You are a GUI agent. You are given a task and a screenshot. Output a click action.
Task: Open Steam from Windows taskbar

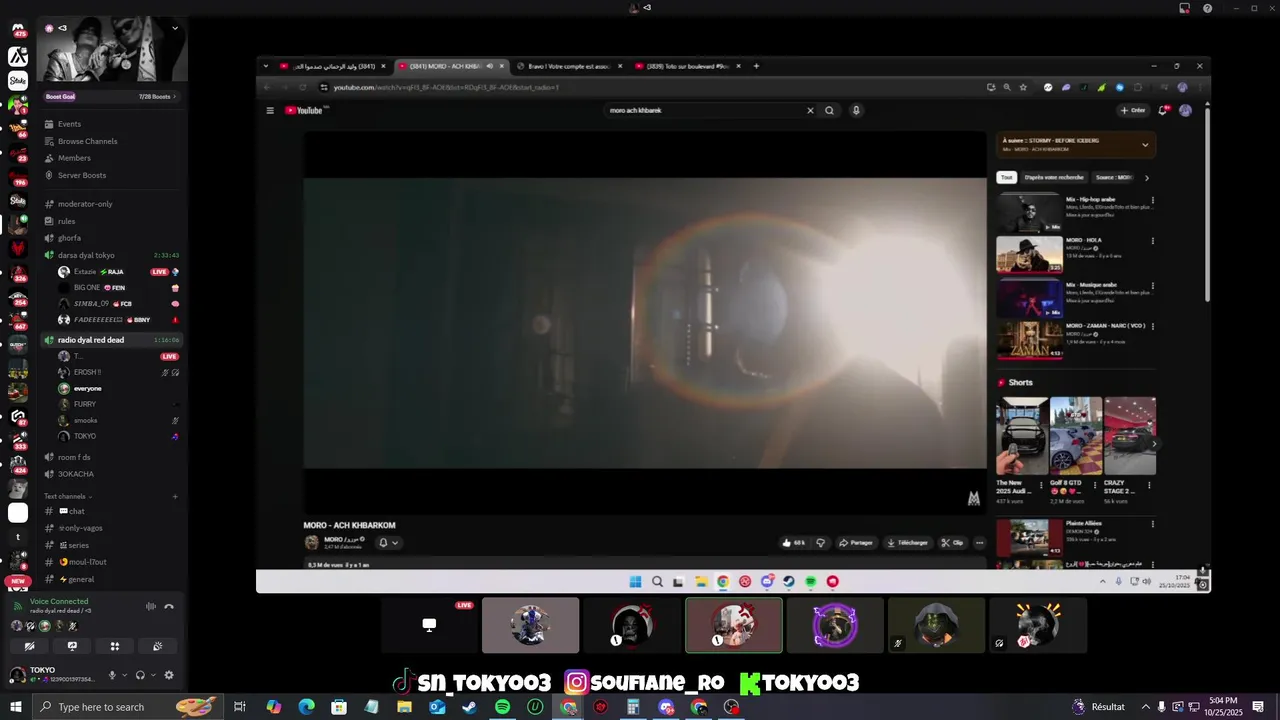tap(469, 707)
